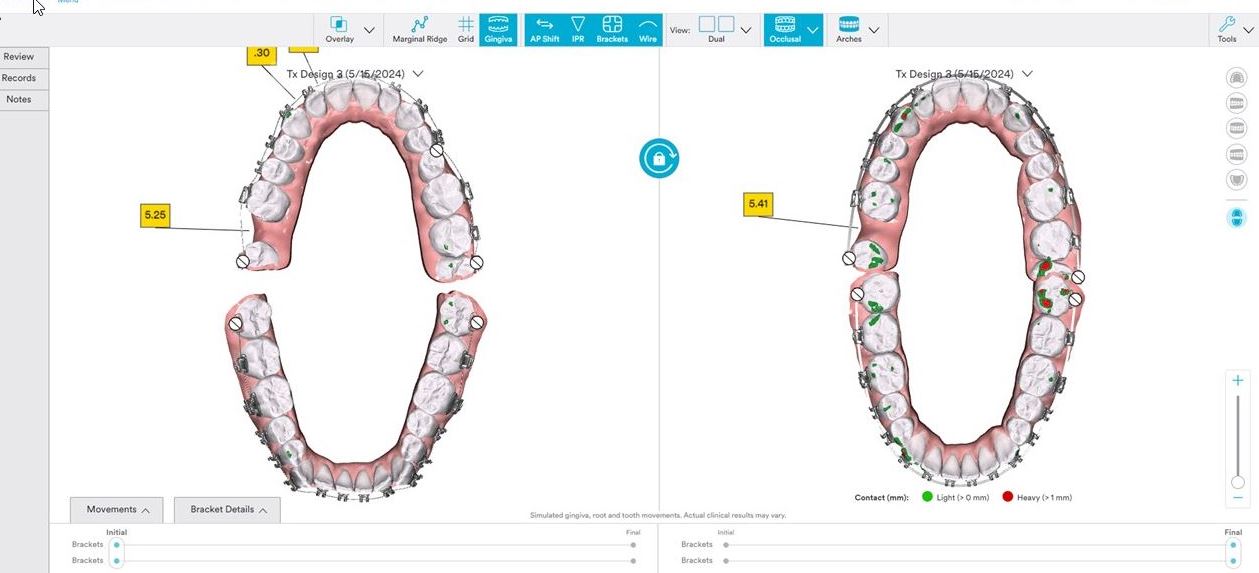Click the zoom out minus button
The image size is (1259, 573).
click(x=1238, y=498)
